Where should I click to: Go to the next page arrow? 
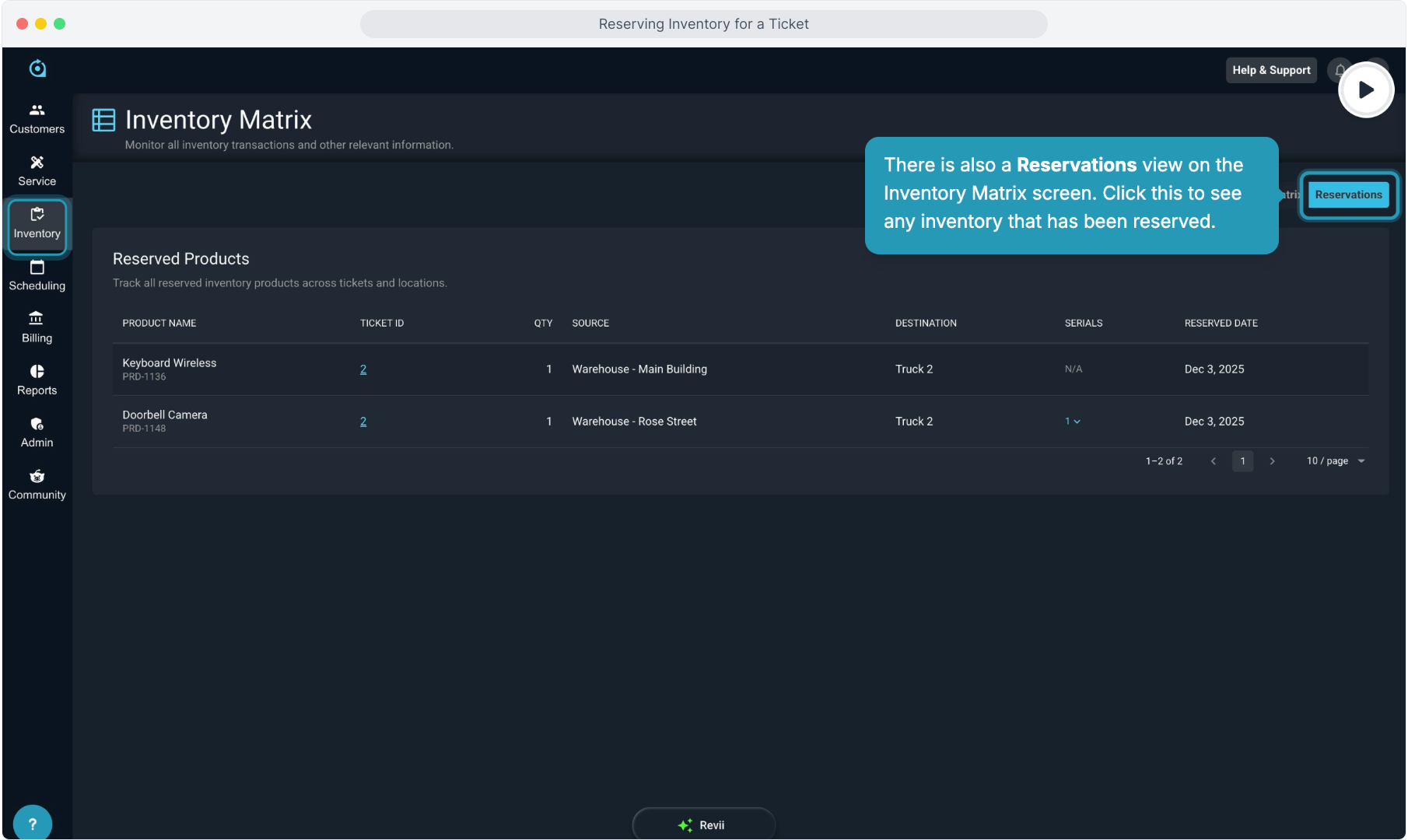point(1272,461)
